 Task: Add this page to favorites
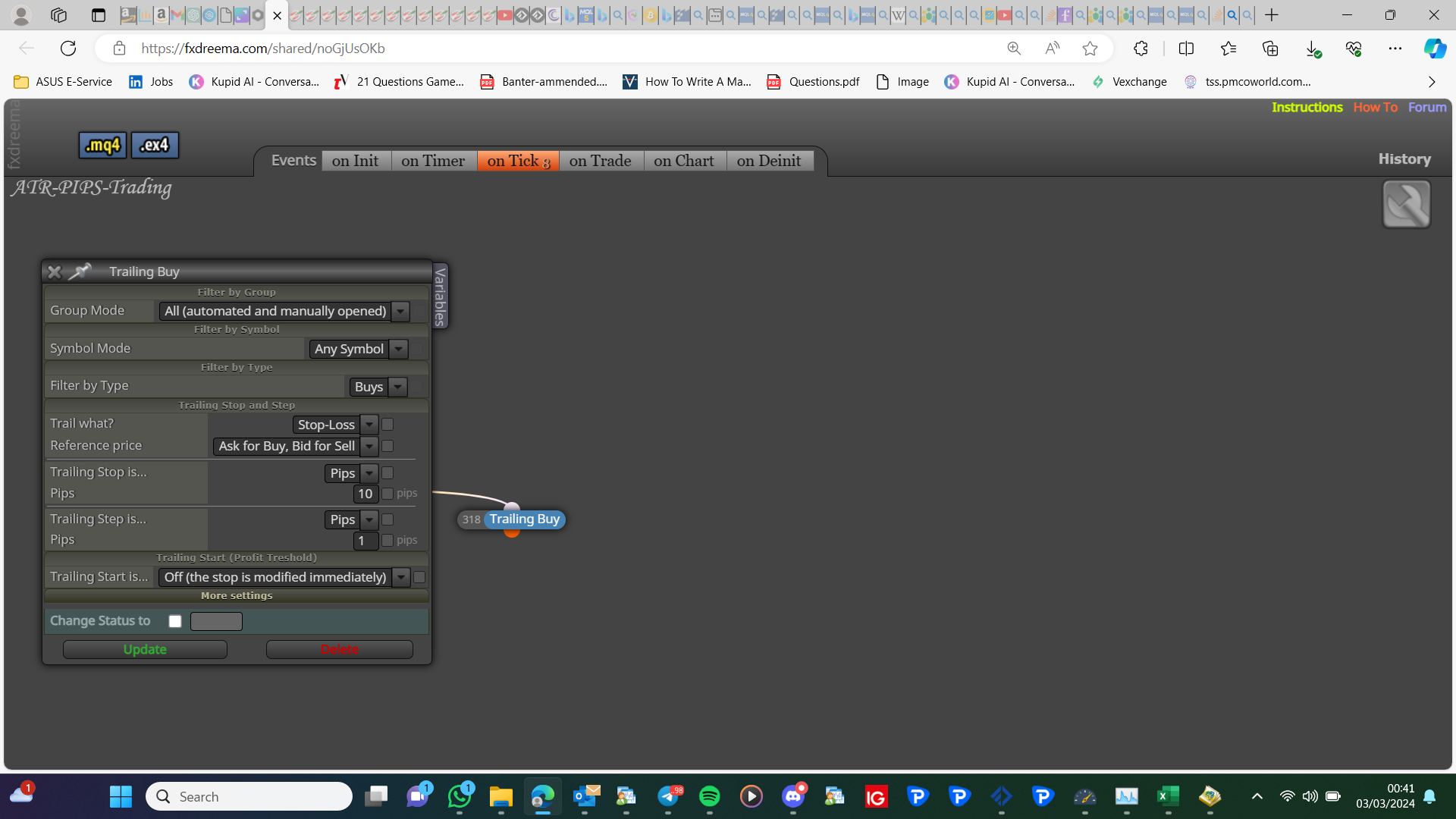(1090, 49)
